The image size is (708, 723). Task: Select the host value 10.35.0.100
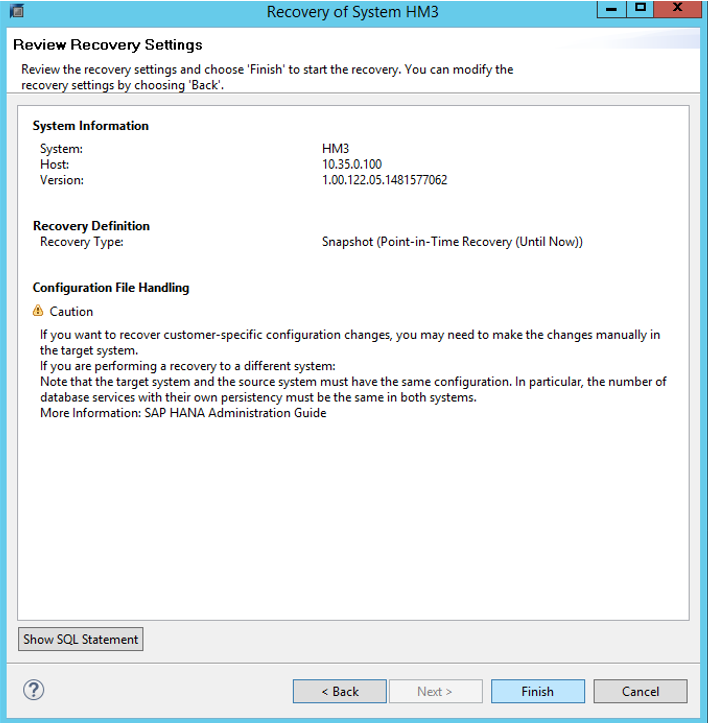pos(352,164)
